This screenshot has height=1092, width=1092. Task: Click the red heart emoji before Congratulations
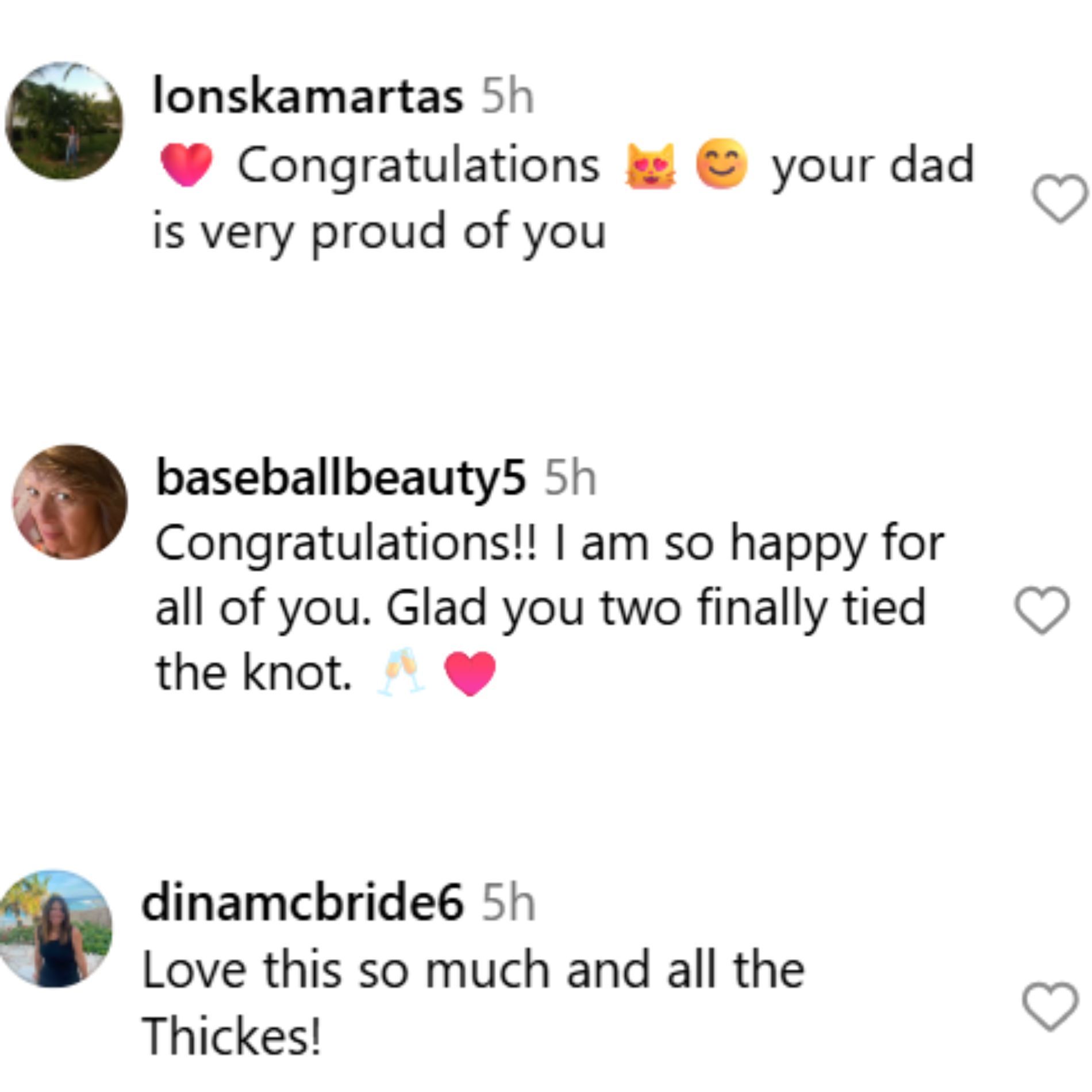point(186,165)
